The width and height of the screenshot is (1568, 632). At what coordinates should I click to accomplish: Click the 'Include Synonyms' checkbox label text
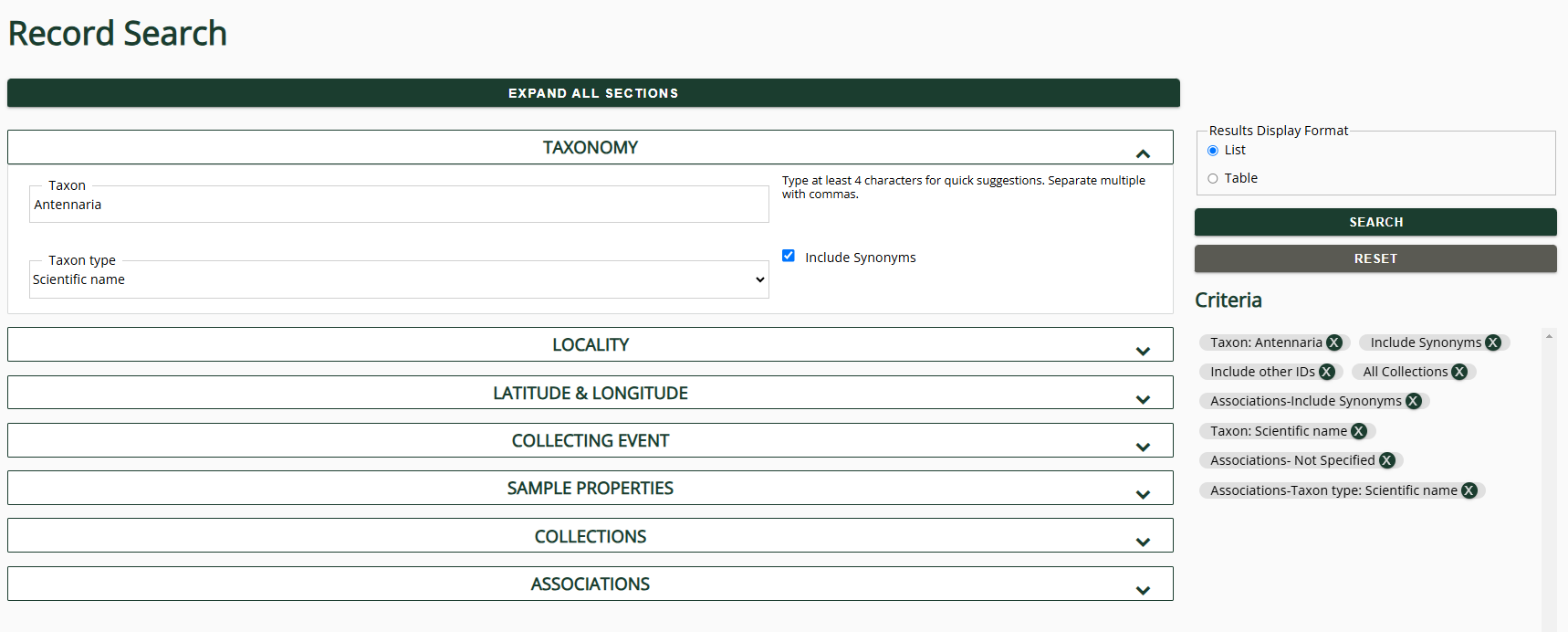[861, 258]
